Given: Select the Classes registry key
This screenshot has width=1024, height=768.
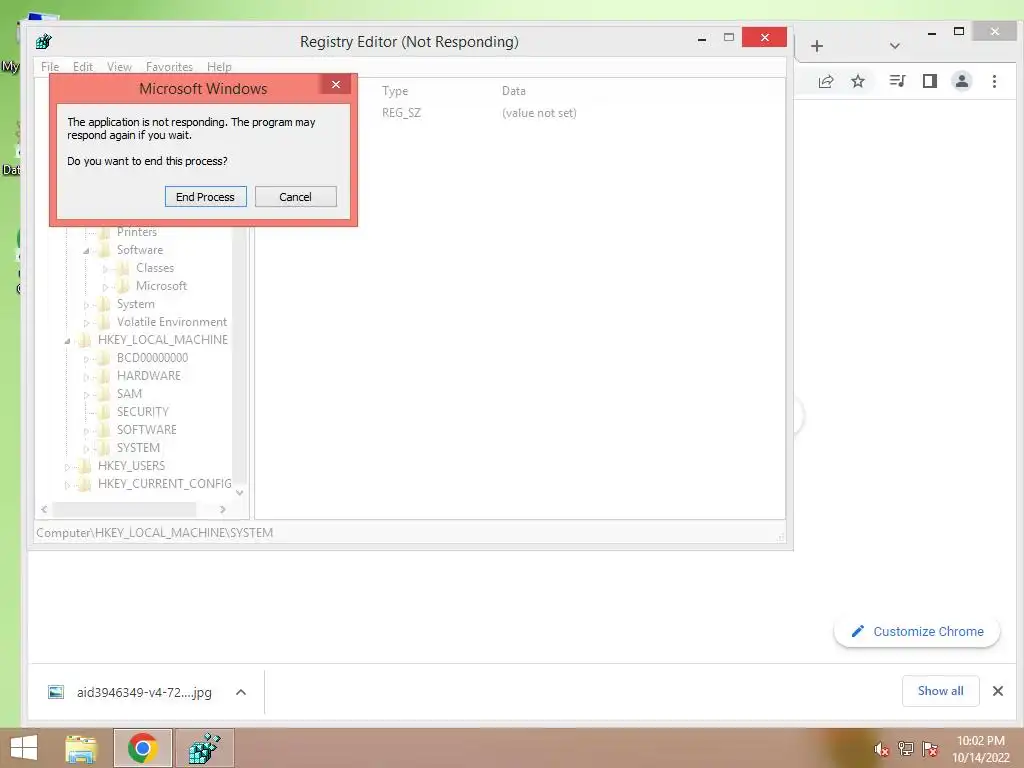Looking at the screenshot, I should tap(155, 268).
